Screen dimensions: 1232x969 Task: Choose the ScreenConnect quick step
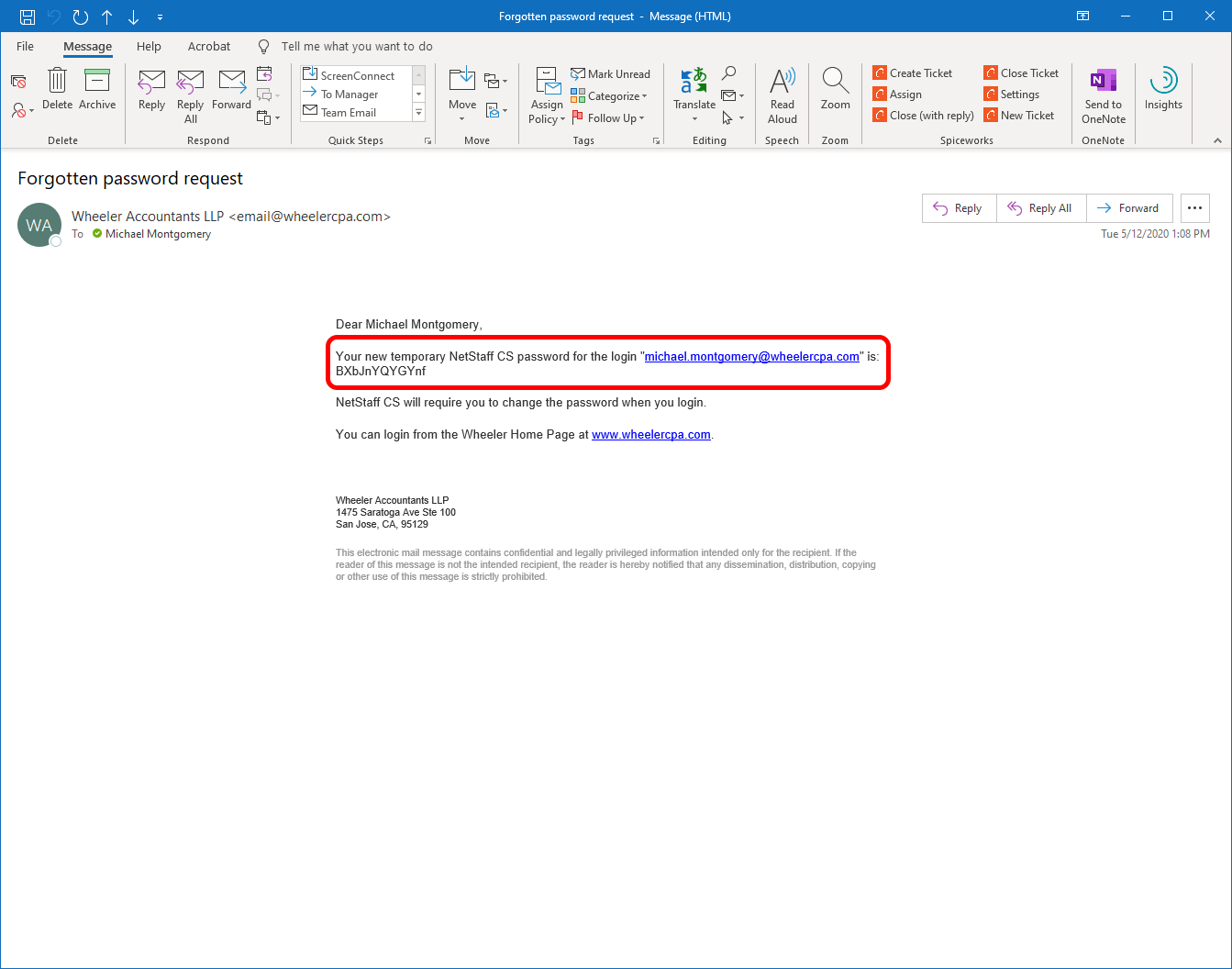click(358, 75)
